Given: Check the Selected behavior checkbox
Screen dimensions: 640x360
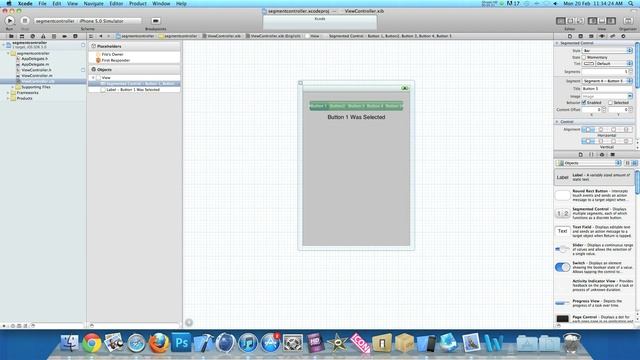Looking at the screenshot, I should (610, 102).
